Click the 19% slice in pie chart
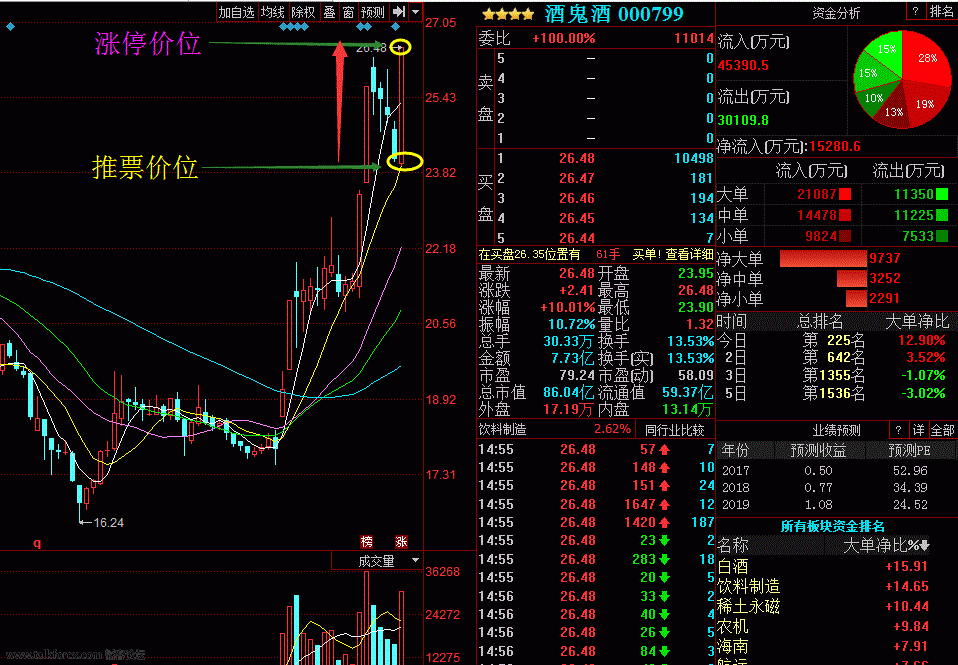The width and height of the screenshot is (958, 665). (x=924, y=103)
